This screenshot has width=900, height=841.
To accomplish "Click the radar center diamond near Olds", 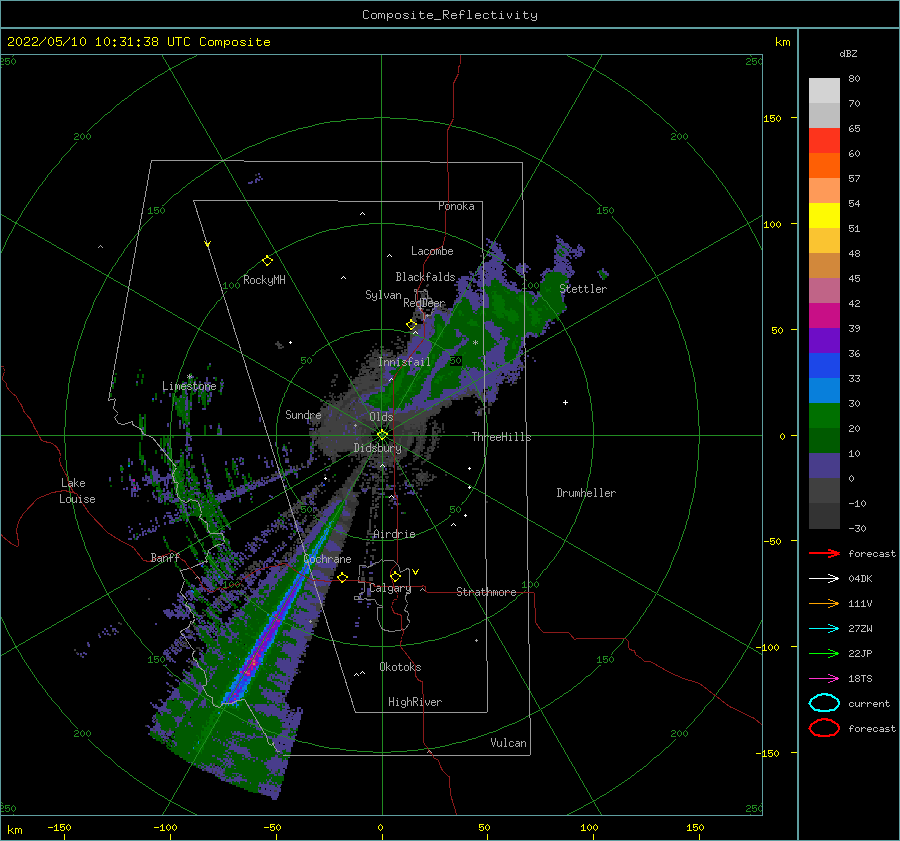I will [x=382, y=435].
